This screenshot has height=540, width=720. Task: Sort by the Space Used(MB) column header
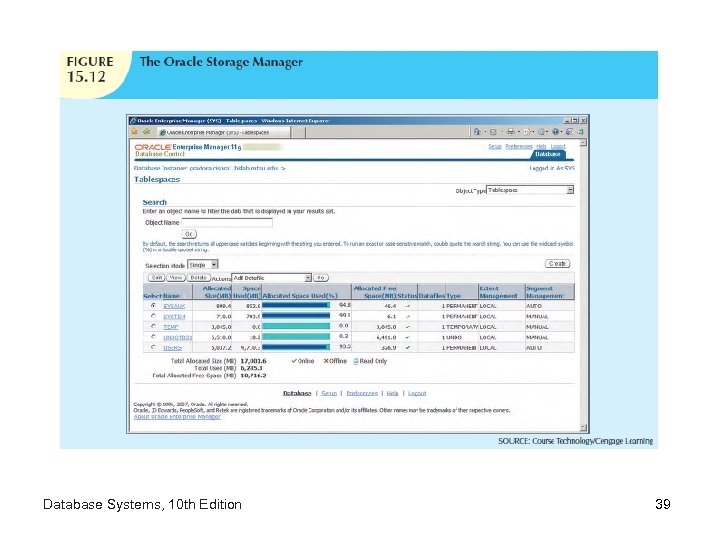coord(247,292)
